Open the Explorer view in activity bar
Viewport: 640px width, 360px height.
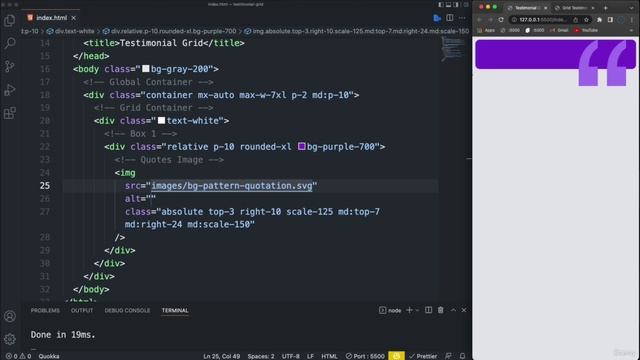[x=9, y=20]
